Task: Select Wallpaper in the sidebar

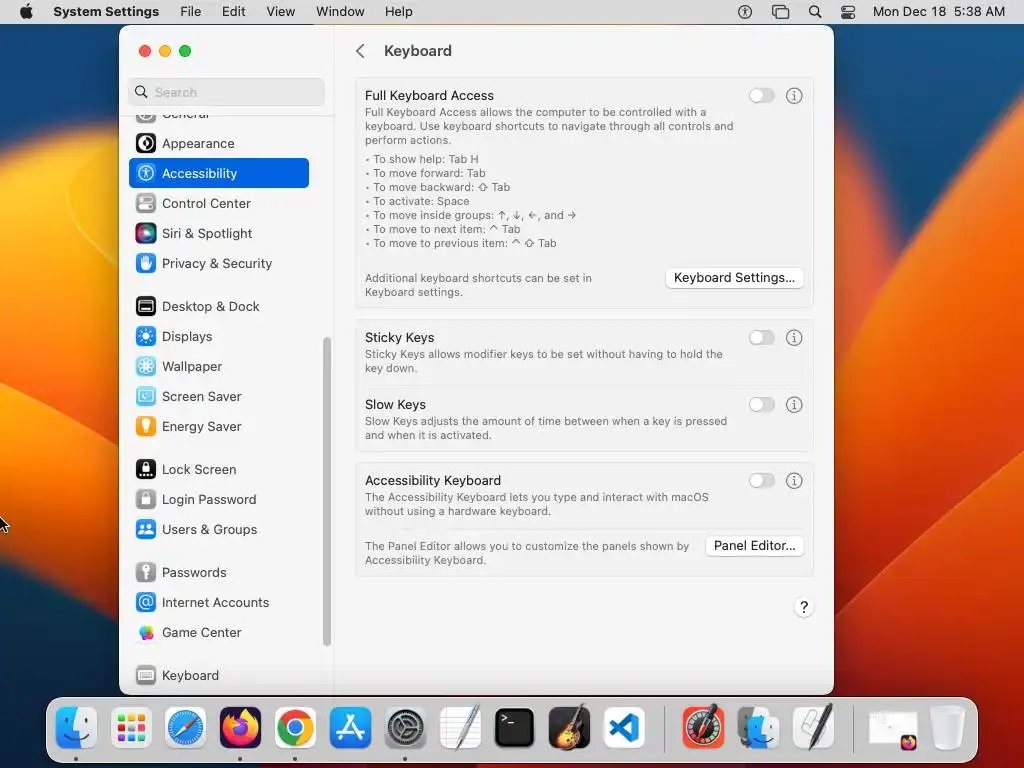Action: pyautogui.click(x=219, y=366)
